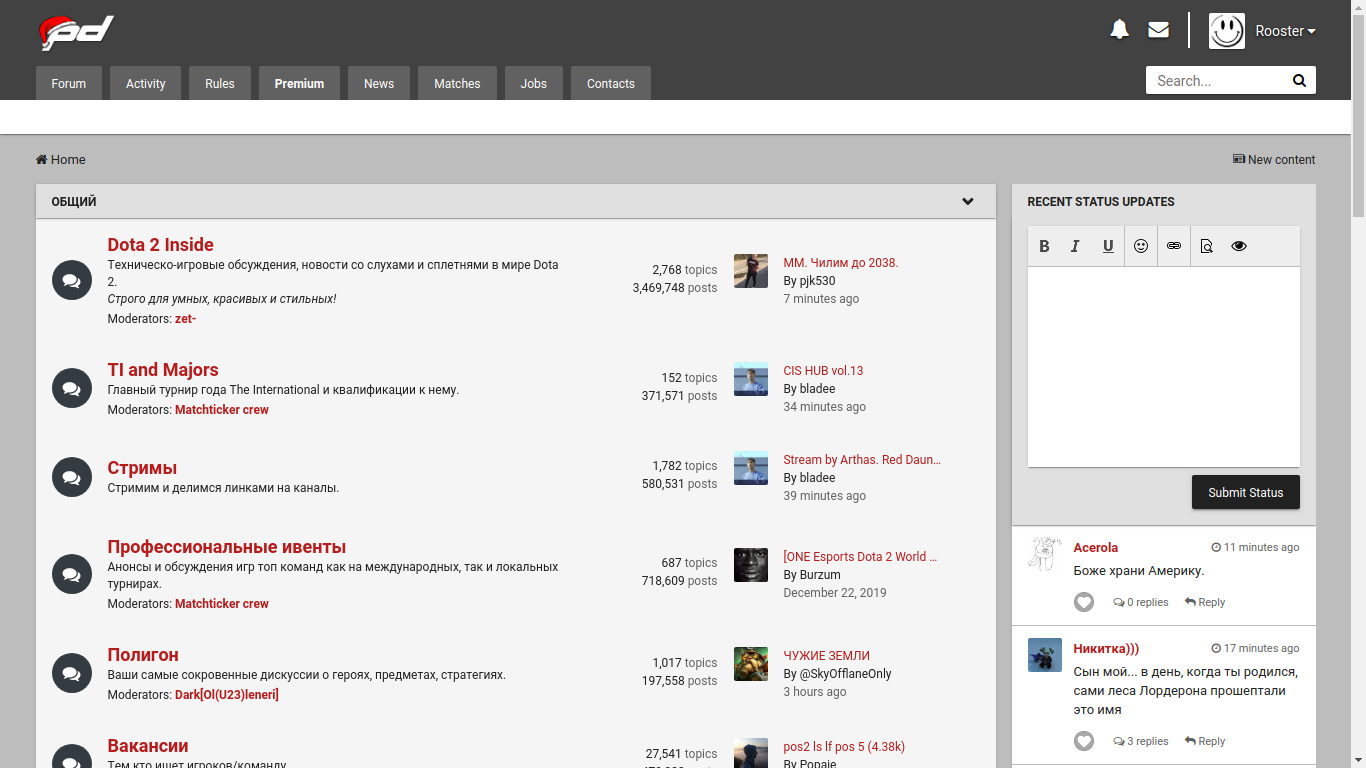Open the Premium tab

coord(299,84)
